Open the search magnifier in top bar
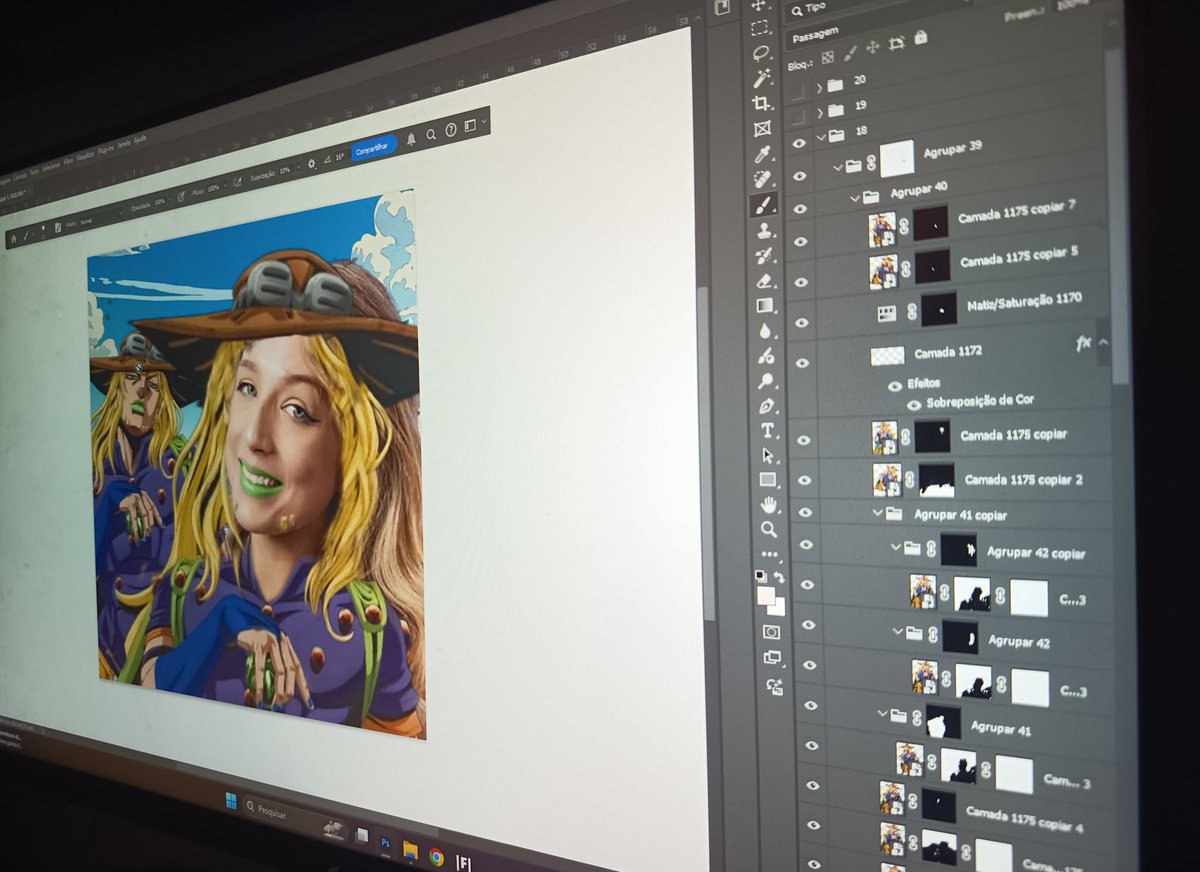Viewport: 1200px width, 872px height. tap(431, 134)
